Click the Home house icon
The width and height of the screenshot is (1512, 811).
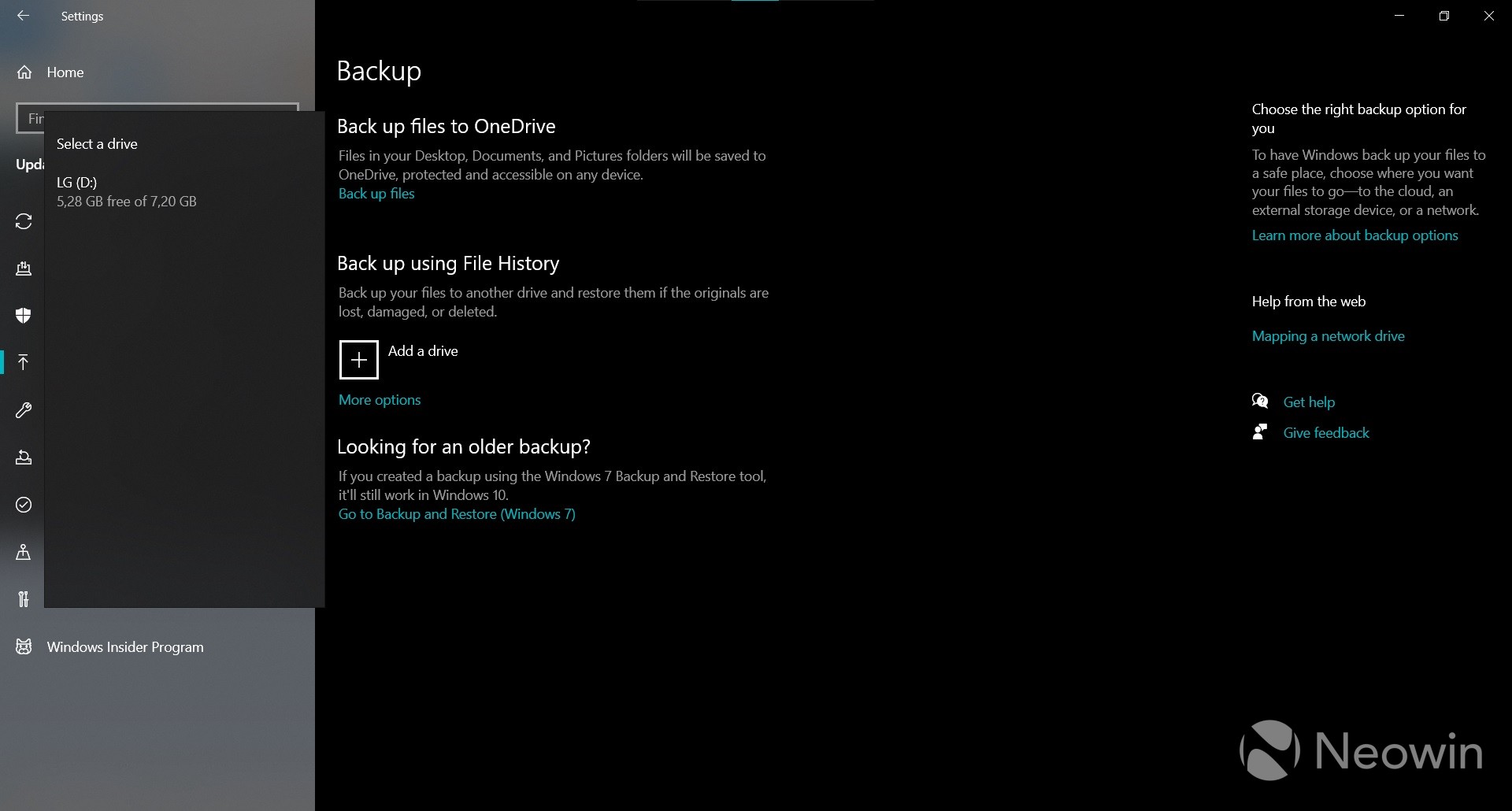pos(24,72)
